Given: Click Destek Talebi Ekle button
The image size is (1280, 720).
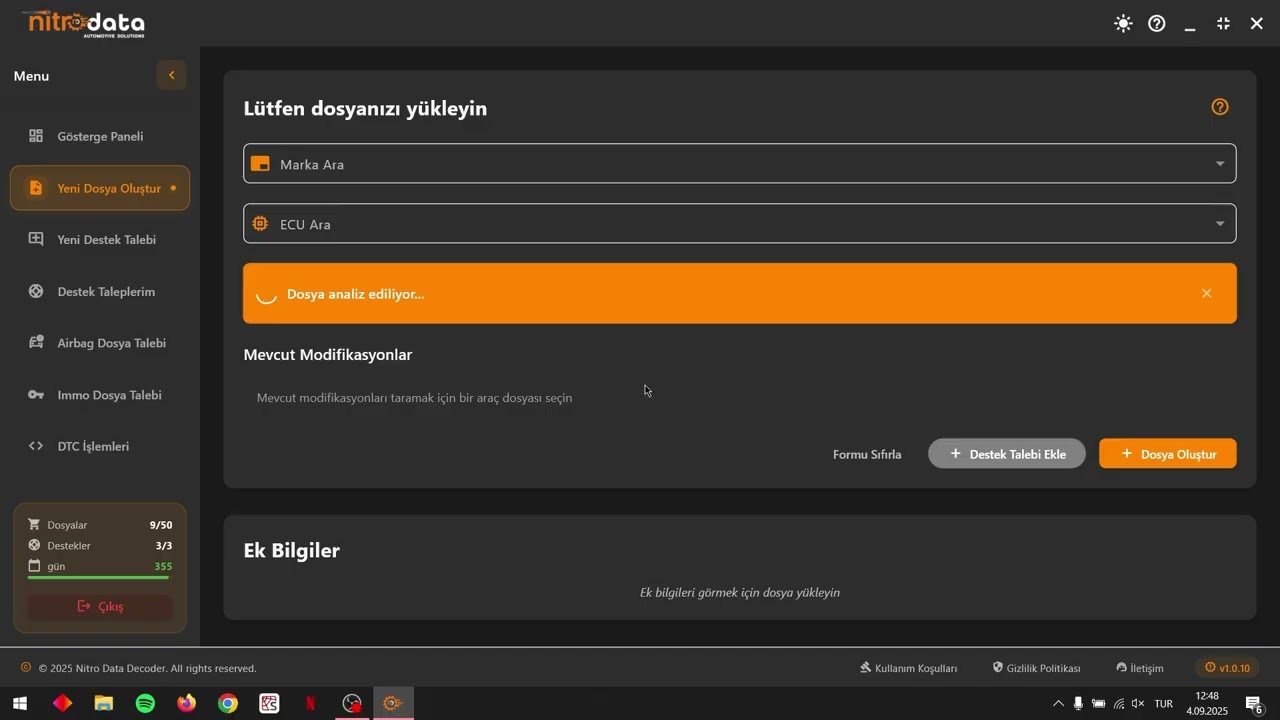Looking at the screenshot, I should [x=1007, y=454].
